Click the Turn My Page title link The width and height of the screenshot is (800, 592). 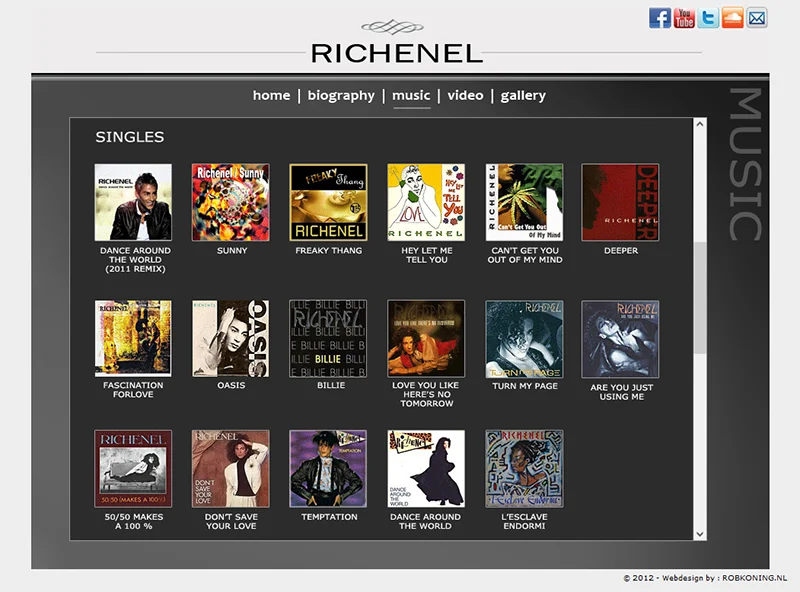525,386
